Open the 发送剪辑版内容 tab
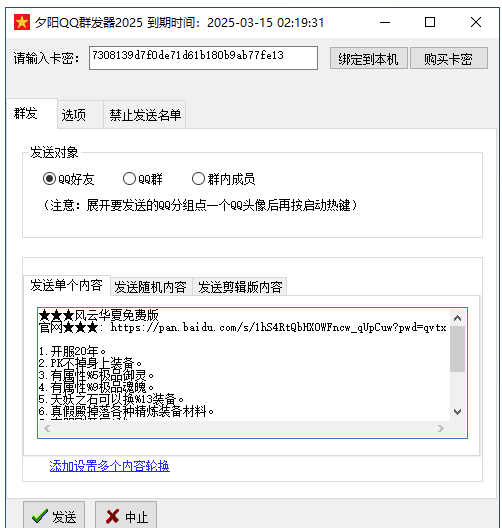The width and height of the screenshot is (502, 528). [240, 287]
